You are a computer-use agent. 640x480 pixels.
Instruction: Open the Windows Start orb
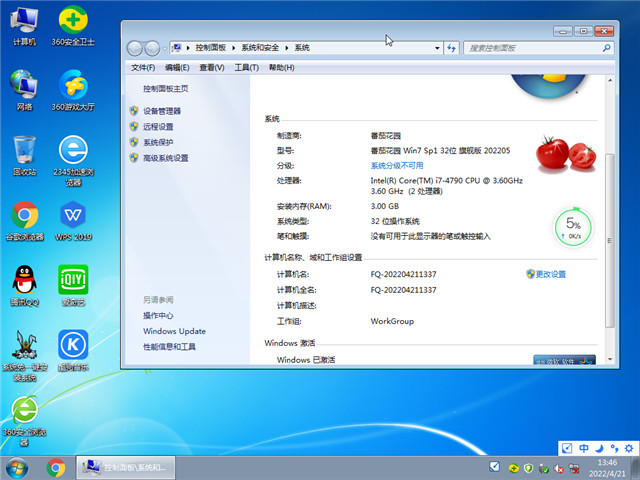pos(17,468)
